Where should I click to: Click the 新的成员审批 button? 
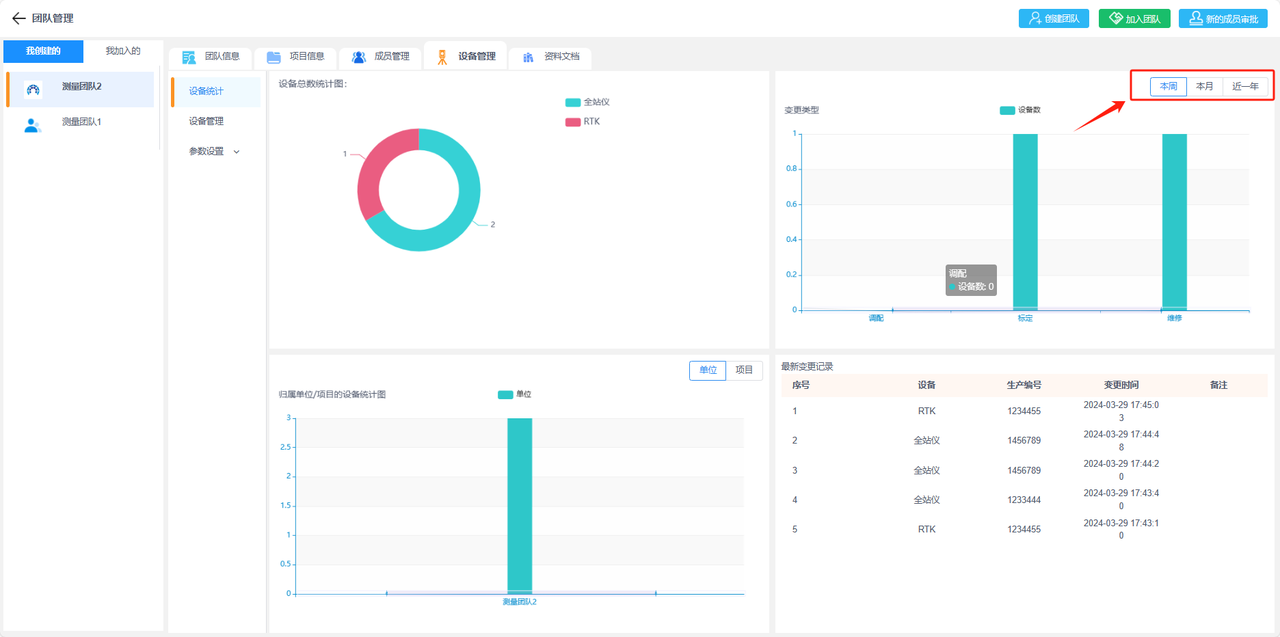pyautogui.click(x=1224, y=19)
